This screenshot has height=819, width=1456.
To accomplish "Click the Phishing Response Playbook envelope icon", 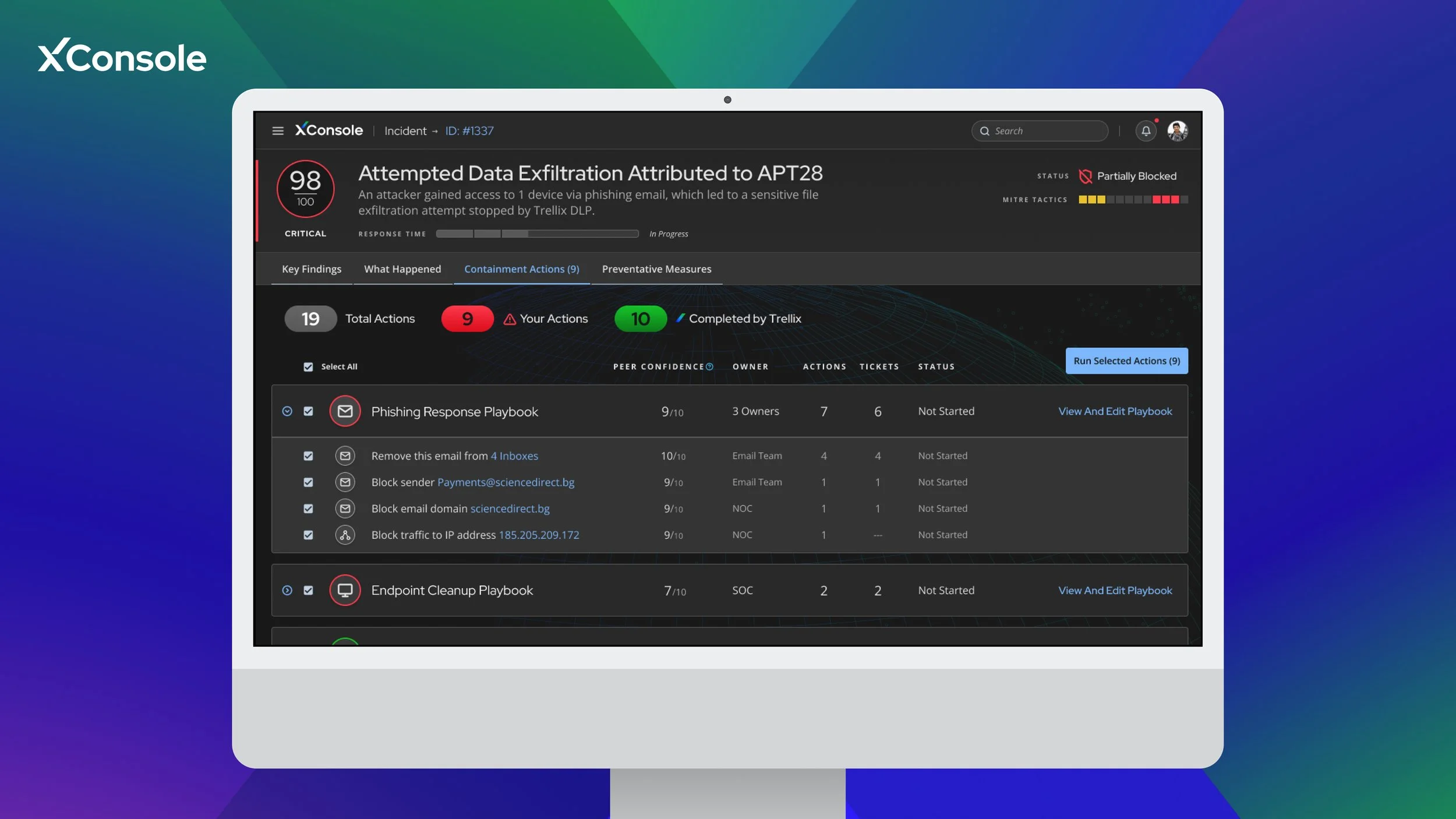I will 345,411.
